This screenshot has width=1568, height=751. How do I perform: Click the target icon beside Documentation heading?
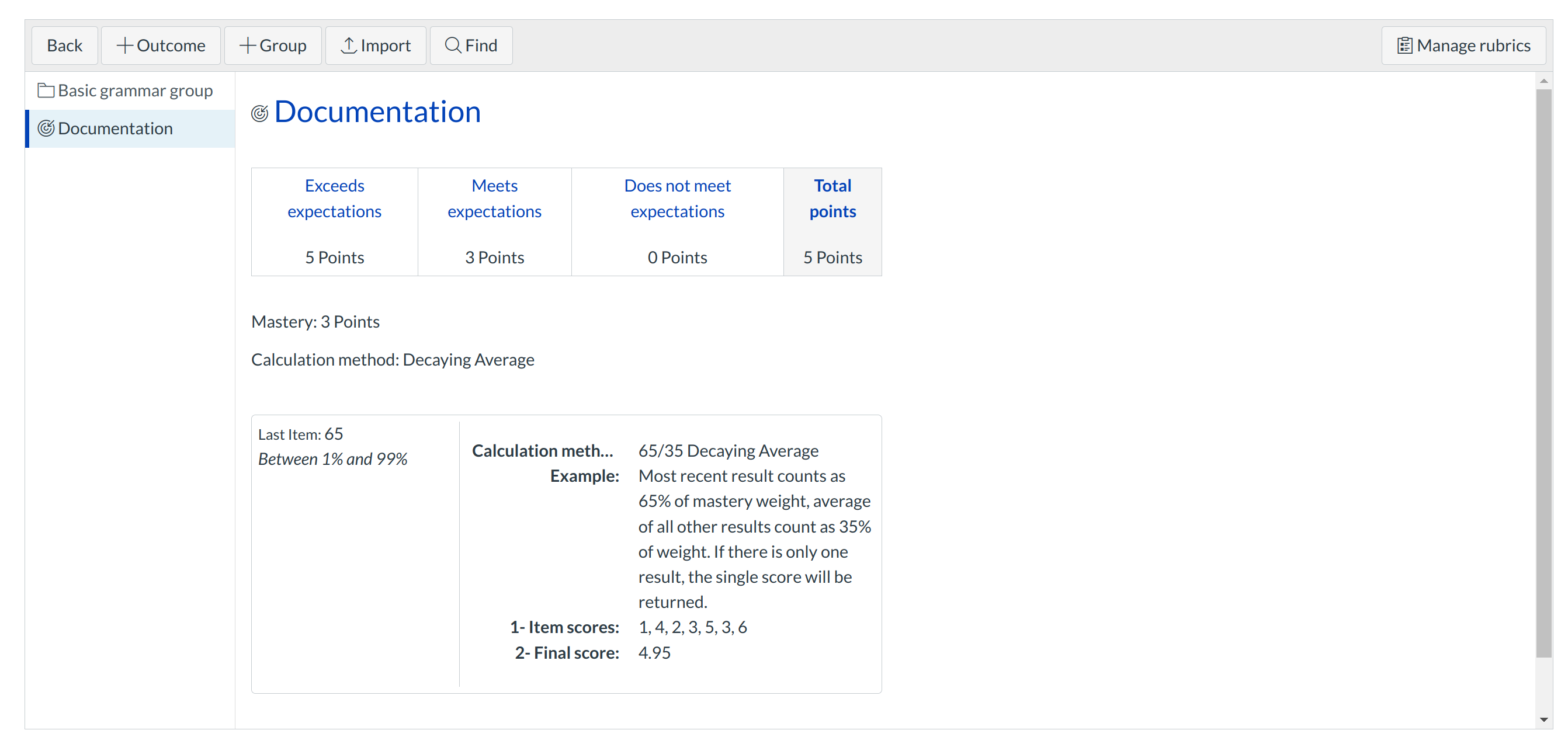[260, 114]
